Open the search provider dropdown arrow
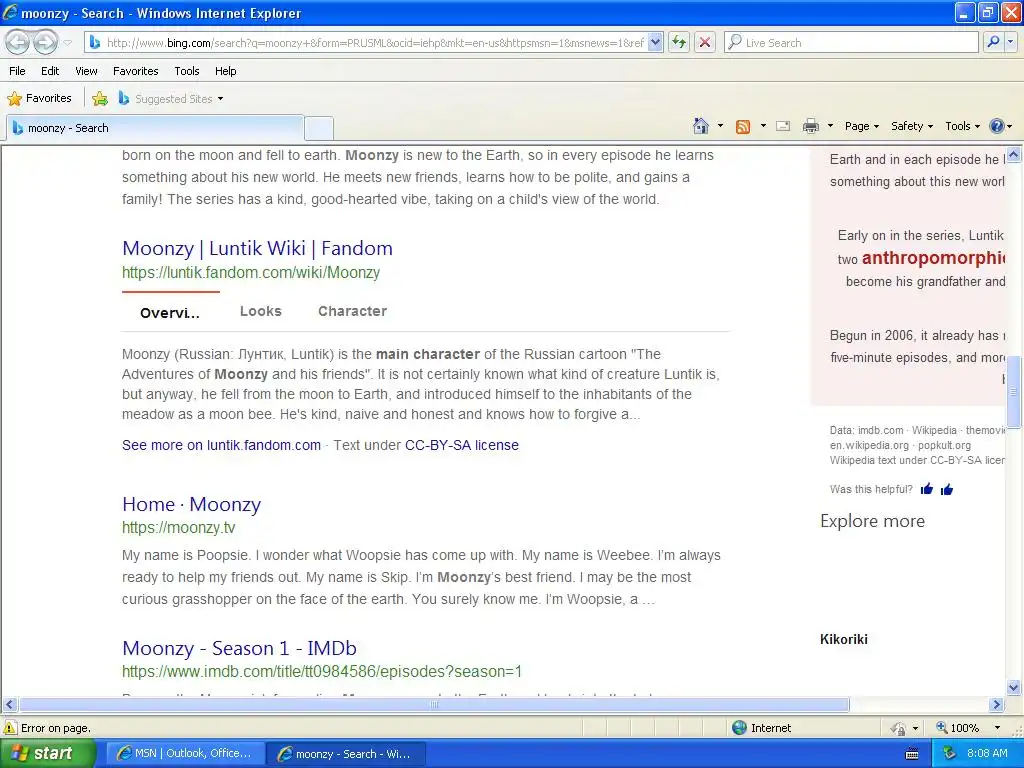Screen dimensions: 1024x768 1010,43
